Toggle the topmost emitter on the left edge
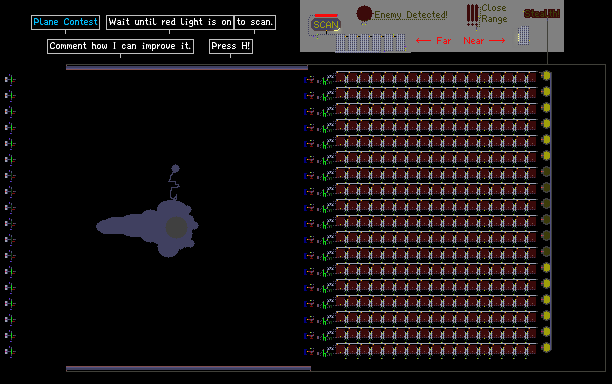Image resolution: width=612 pixels, height=384 pixels. [10, 80]
